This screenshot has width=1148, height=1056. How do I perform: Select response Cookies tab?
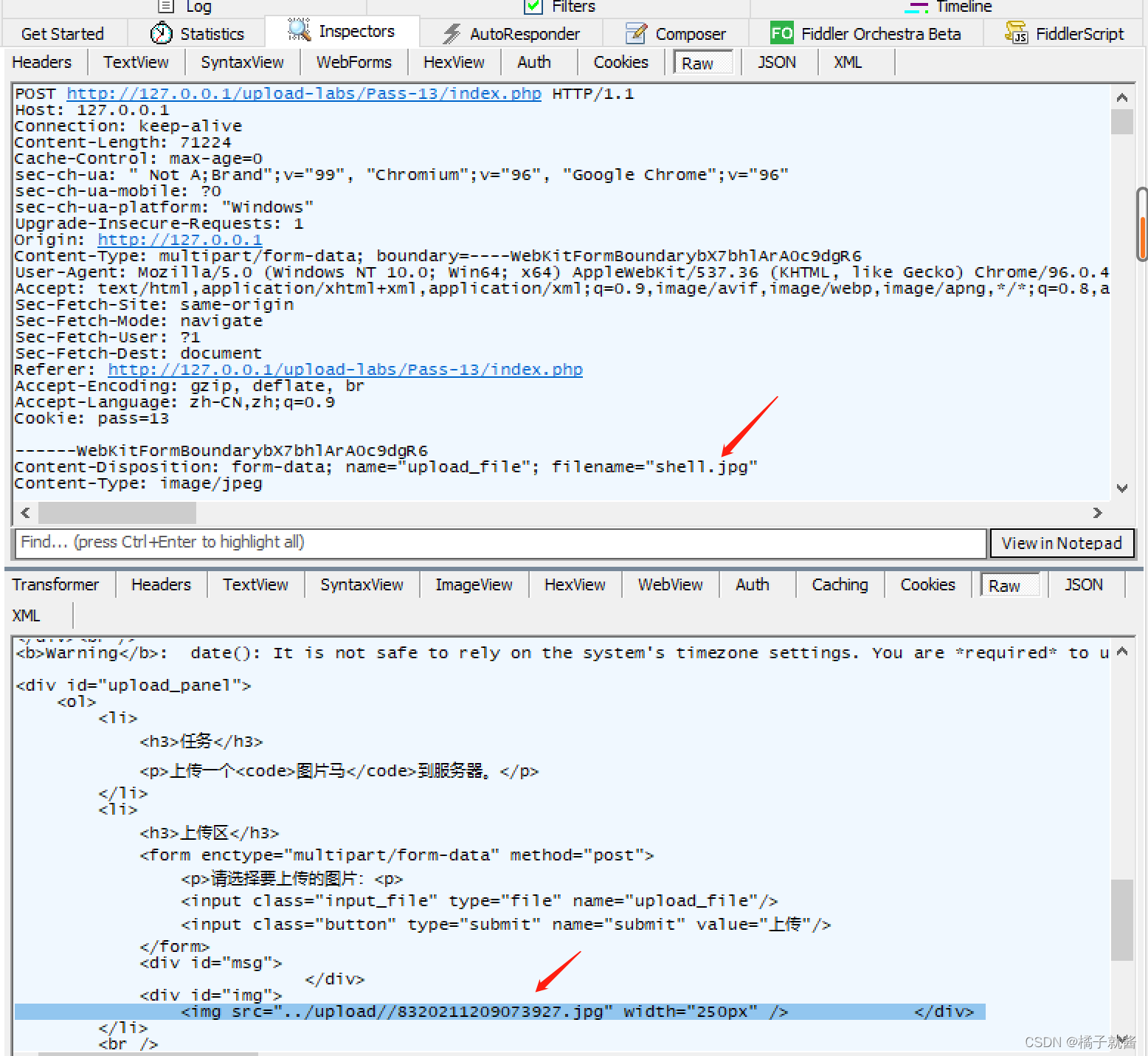click(927, 585)
